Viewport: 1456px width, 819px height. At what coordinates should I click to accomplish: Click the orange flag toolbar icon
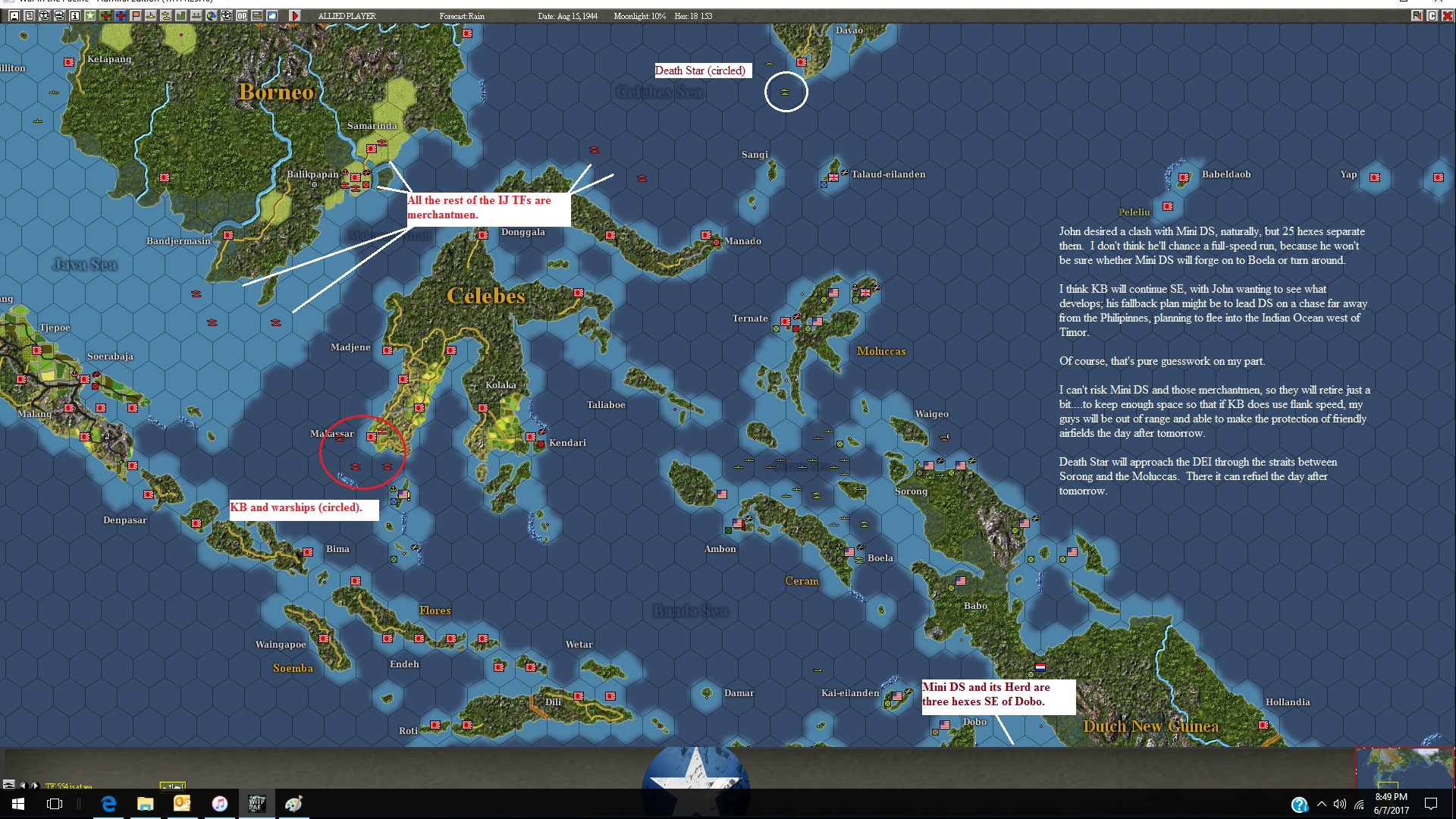[x=136, y=16]
